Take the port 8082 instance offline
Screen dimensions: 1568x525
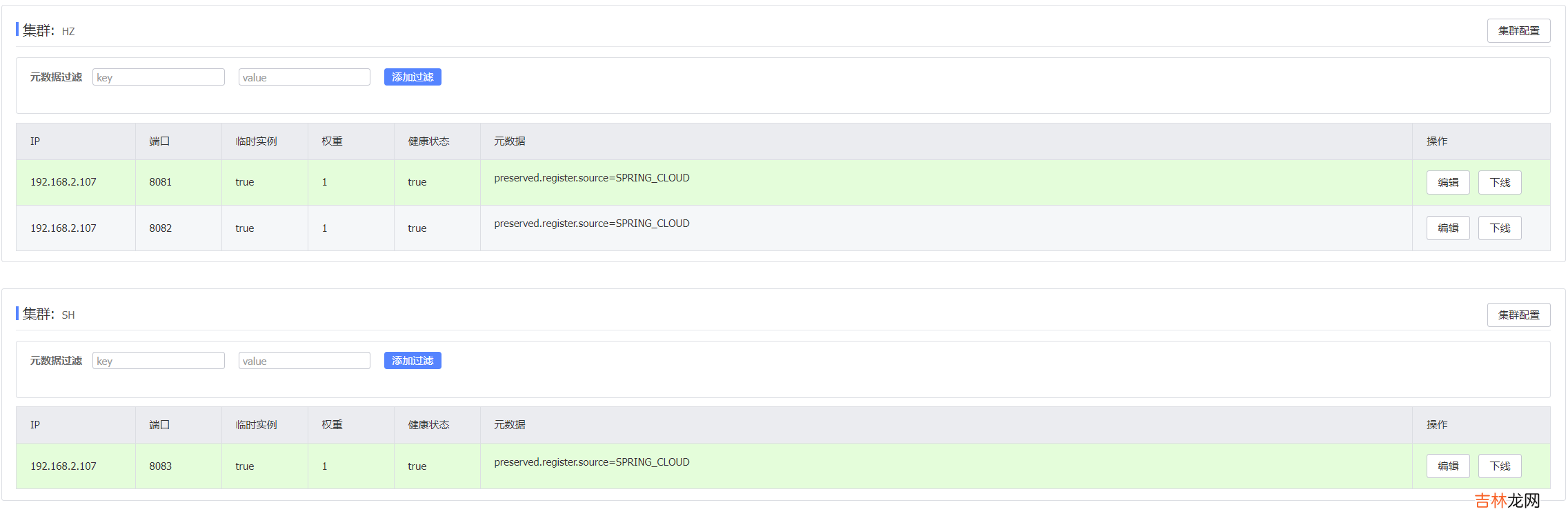[x=1499, y=228]
